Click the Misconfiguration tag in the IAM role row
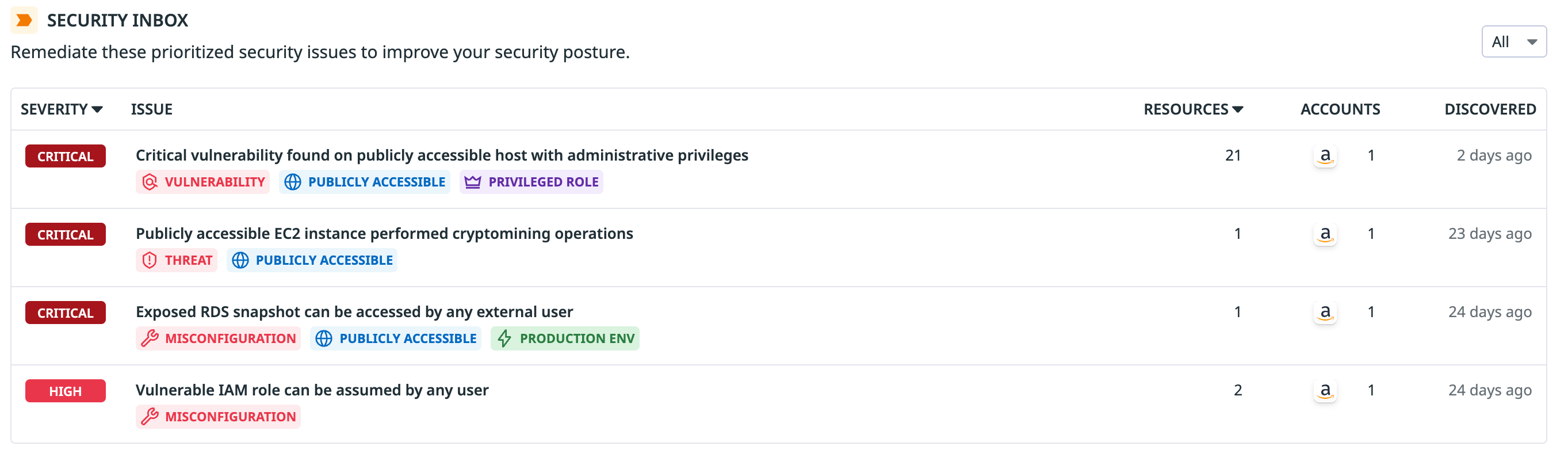The image size is (1568, 457). pyautogui.click(x=219, y=417)
